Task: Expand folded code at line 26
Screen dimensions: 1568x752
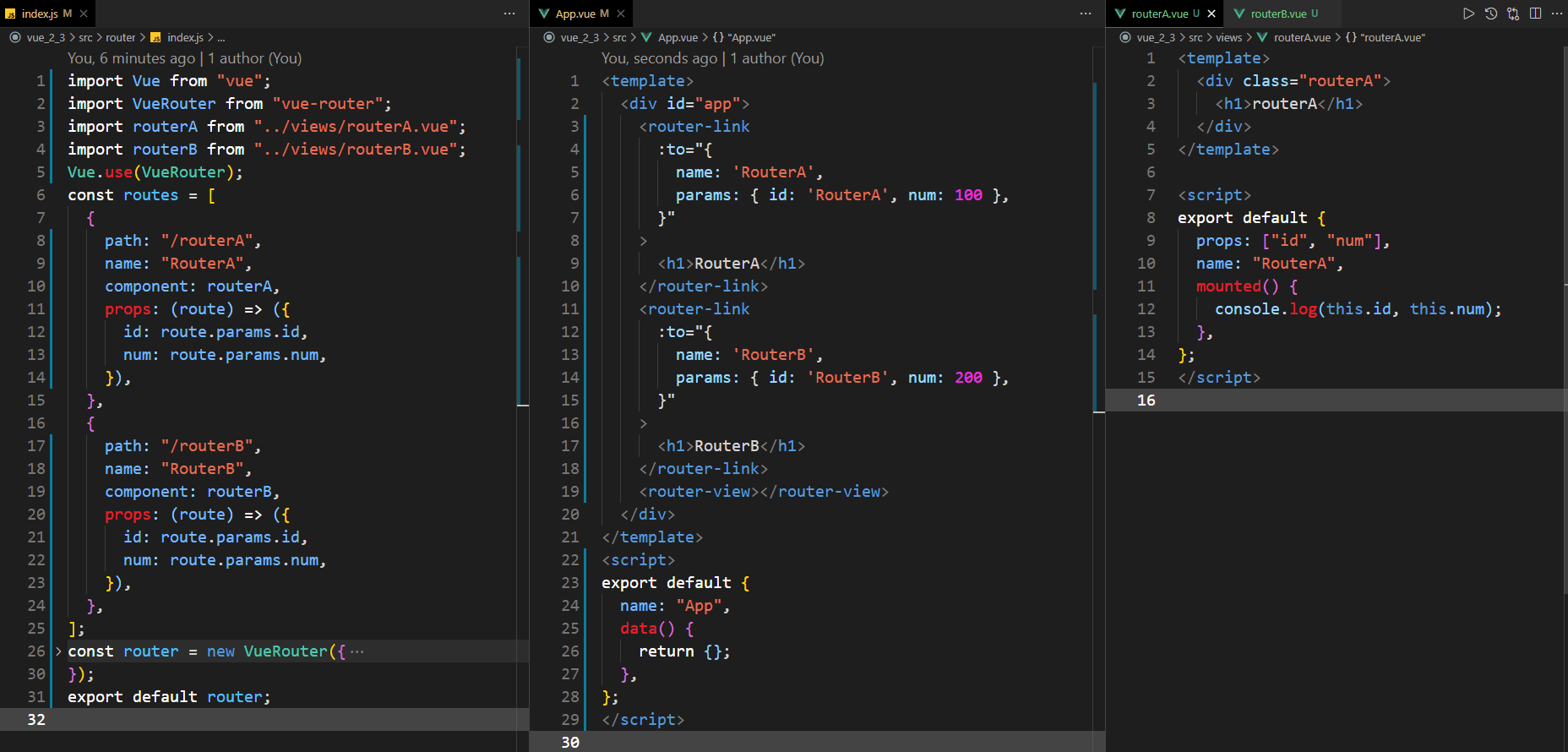Action: pos(58,651)
